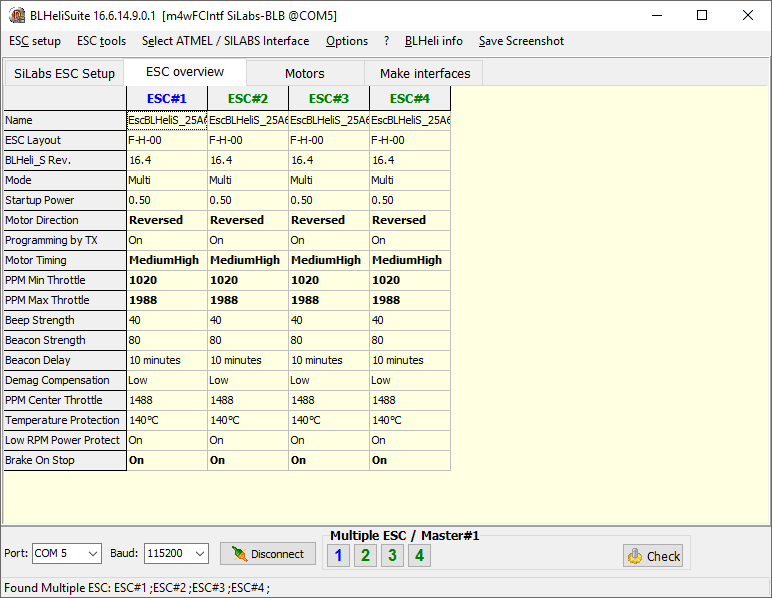Click the ESC#3 column header
Screen dimensions: 772x598
click(x=329, y=98)
